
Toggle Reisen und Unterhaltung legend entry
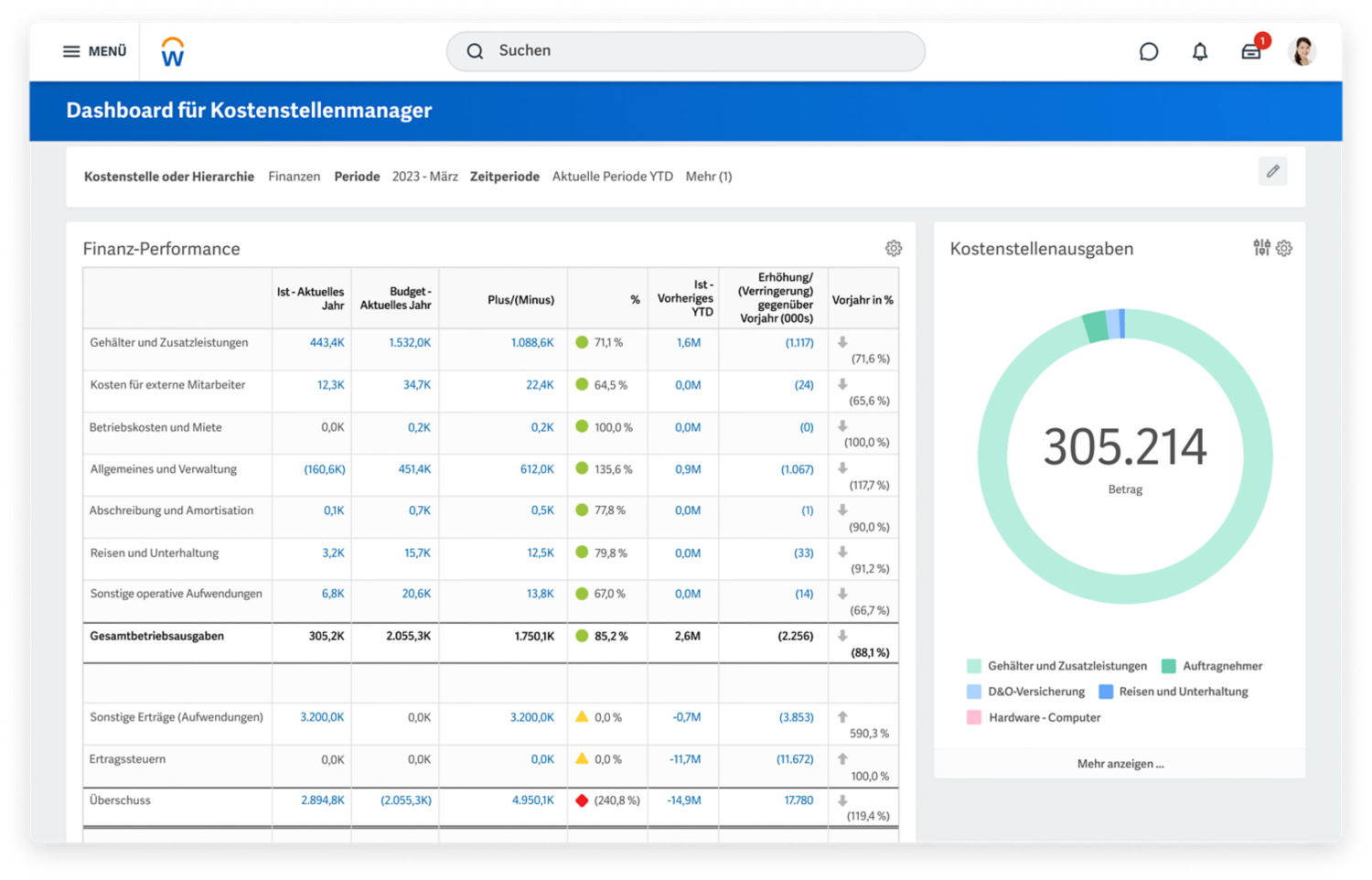tap(1174, 692)
